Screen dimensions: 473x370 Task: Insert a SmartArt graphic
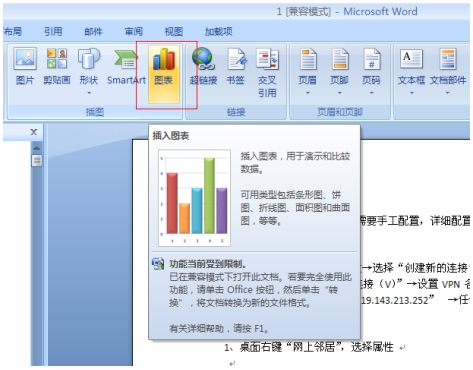point(126,67)
